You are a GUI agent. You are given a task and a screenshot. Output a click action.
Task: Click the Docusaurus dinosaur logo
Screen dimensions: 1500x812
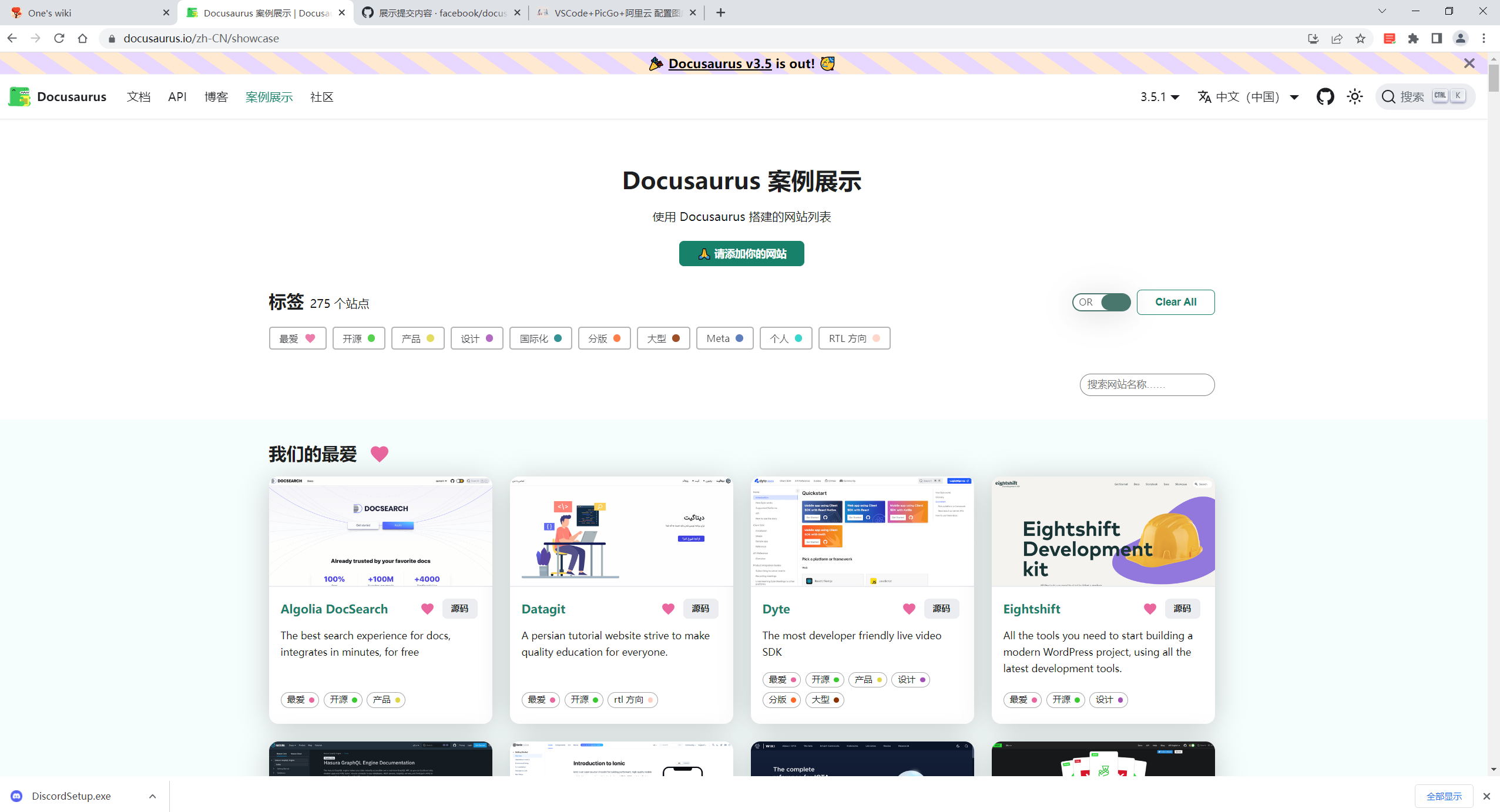(x=19, y=97)
